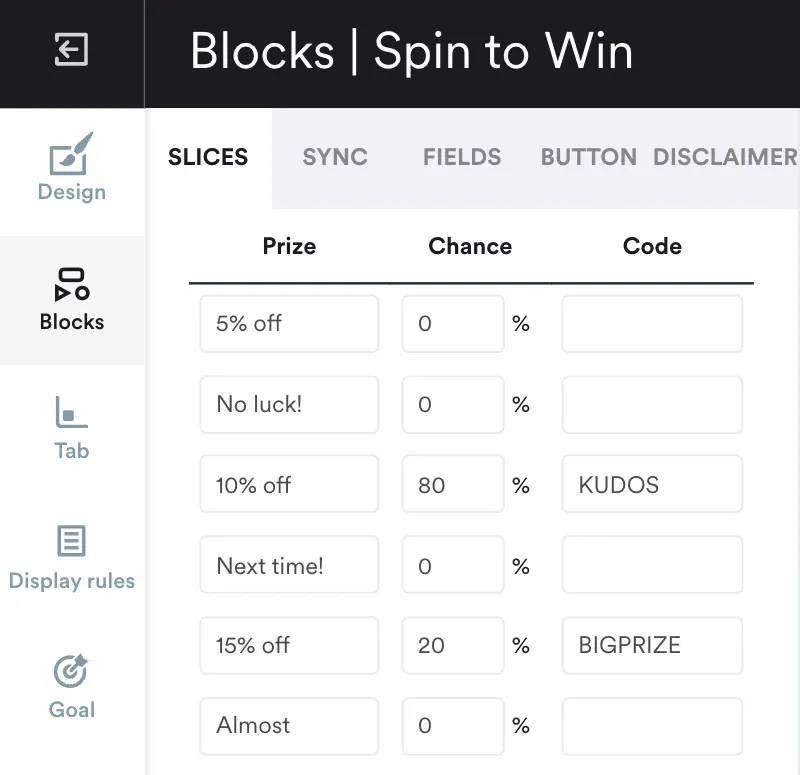Select the BIGPRIZE code field
800x775 pixels.
[x=651, y=645]
